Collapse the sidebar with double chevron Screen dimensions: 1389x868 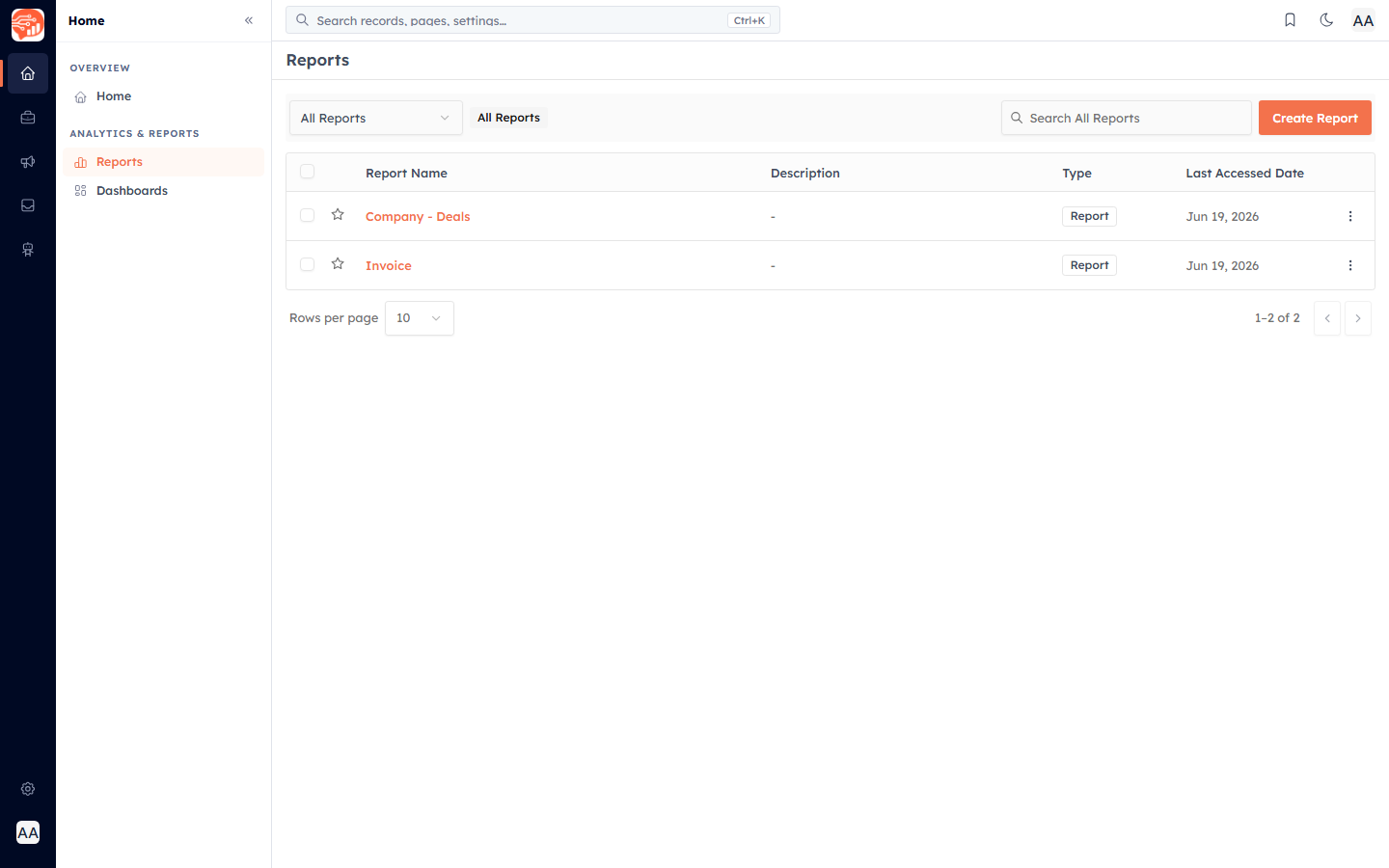[x=249, y=20]
